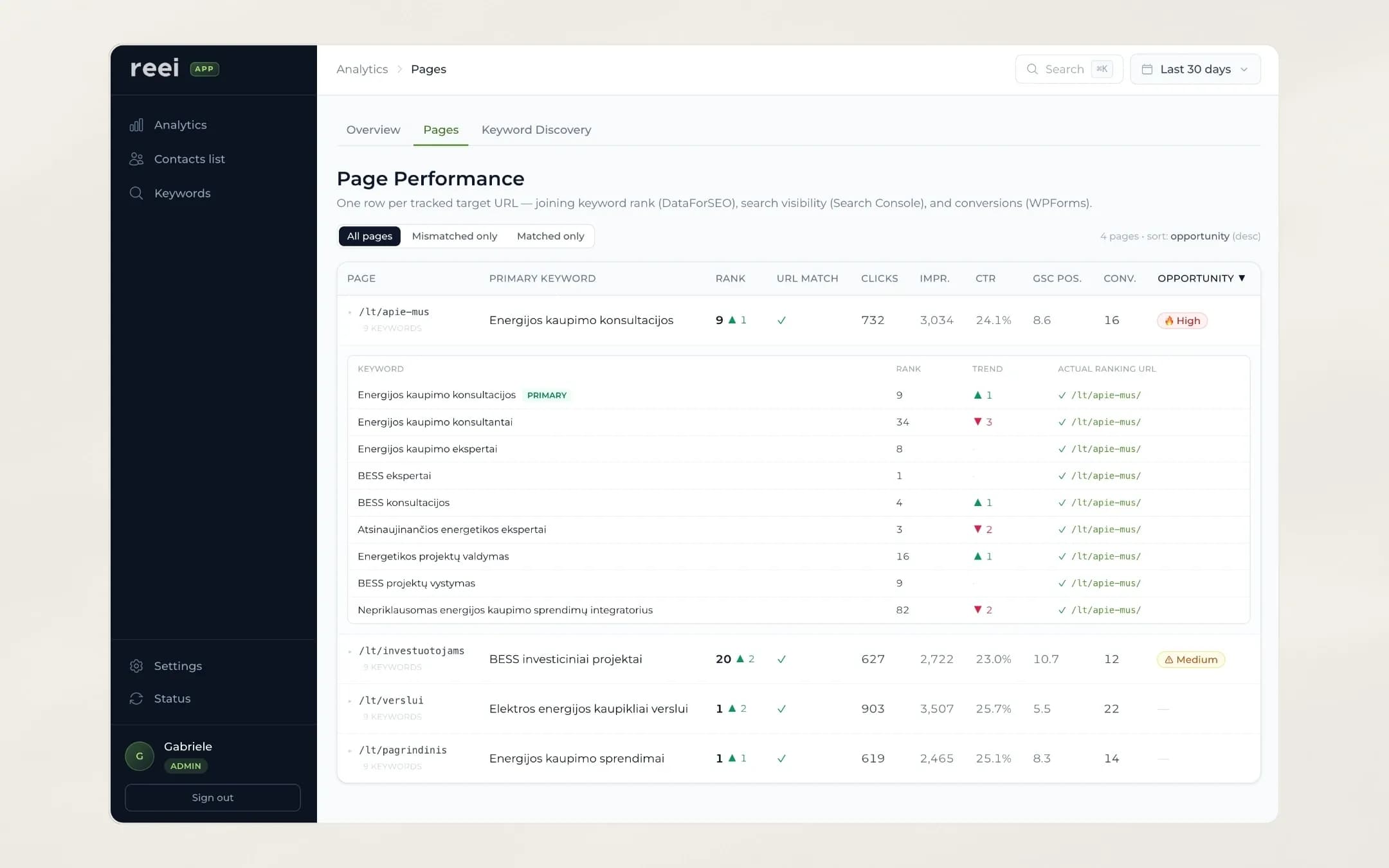
Task: Click primary keyword Elektros energijos kaupikliai verslui
Action: (588, 709)
